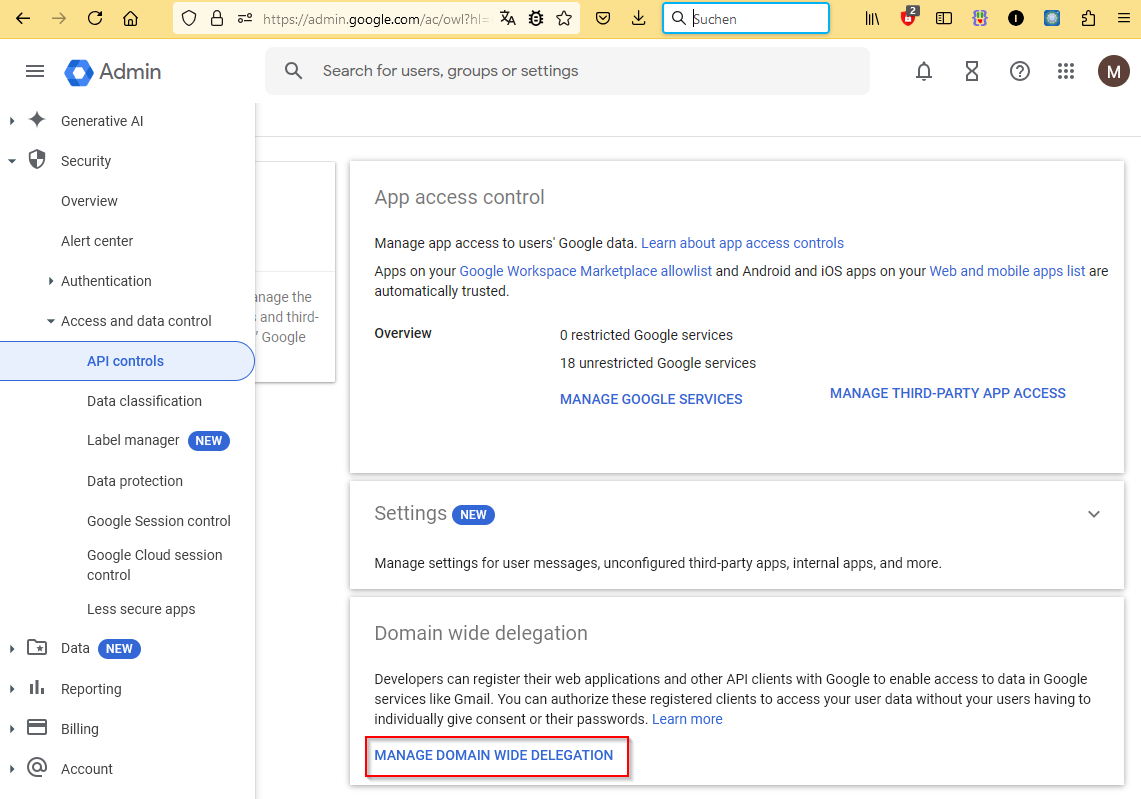Open the Admin navigation hamburger menu
The image size is (1141, 799).
34,71
